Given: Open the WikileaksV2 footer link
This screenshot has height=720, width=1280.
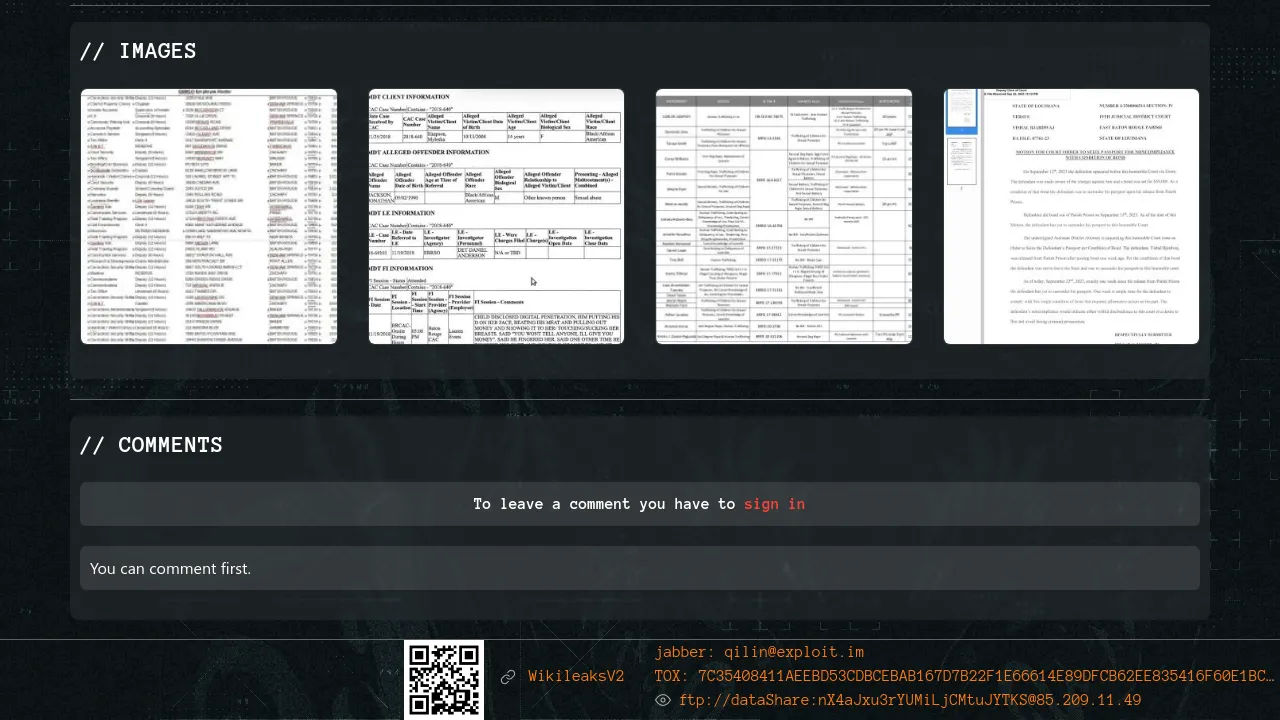Looking at the screenshot, I should tap(576, 677).
